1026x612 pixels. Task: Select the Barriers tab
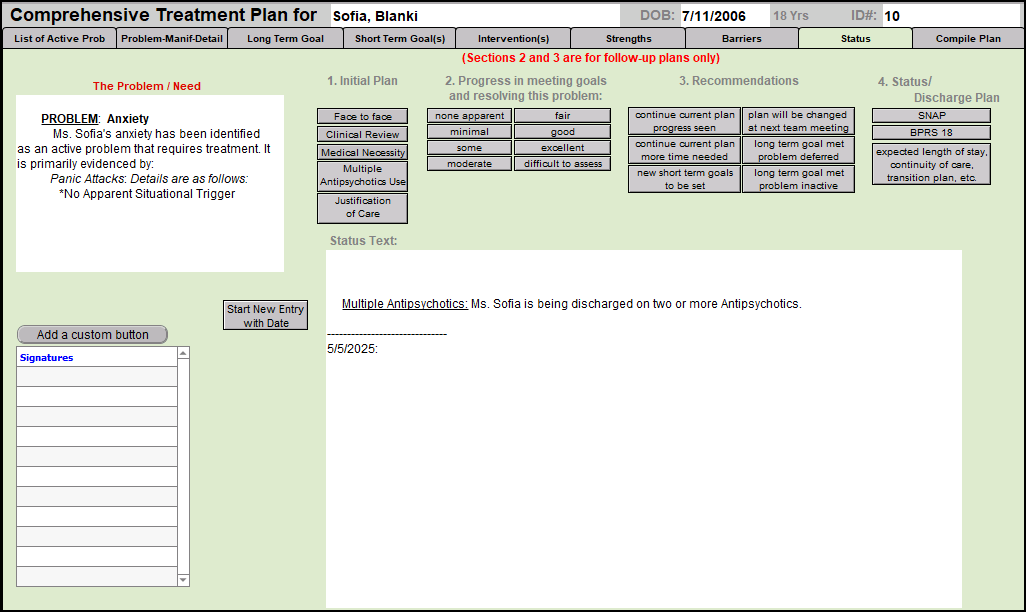click(x=741, y=39)
